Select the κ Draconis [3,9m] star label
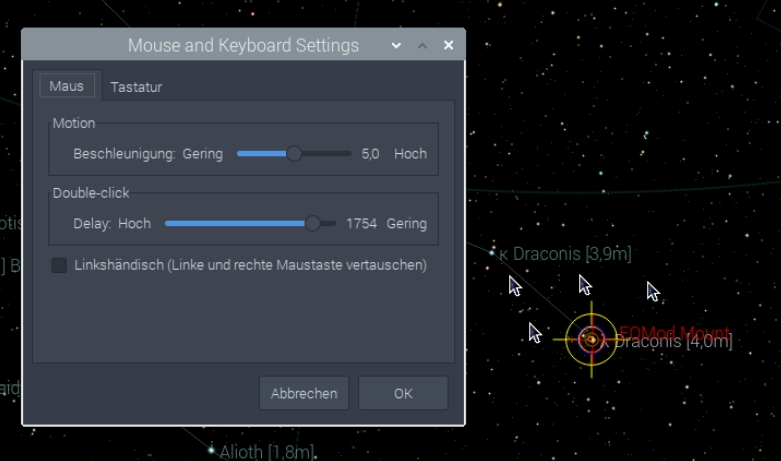781x461 pixels. pyautogui.click(x=565, y=254)
